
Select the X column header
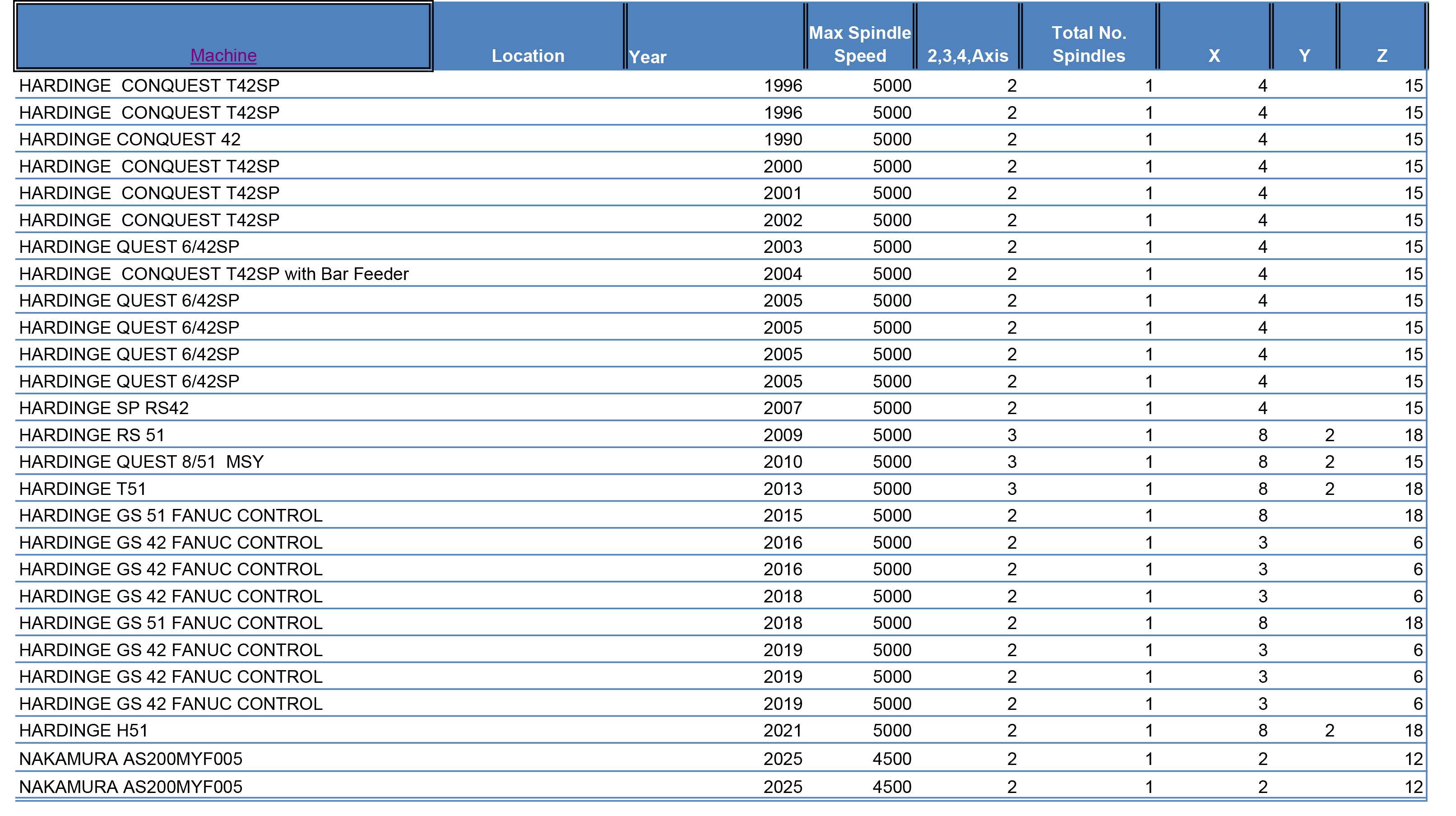pyautogui.click(x=1214, y=56)
